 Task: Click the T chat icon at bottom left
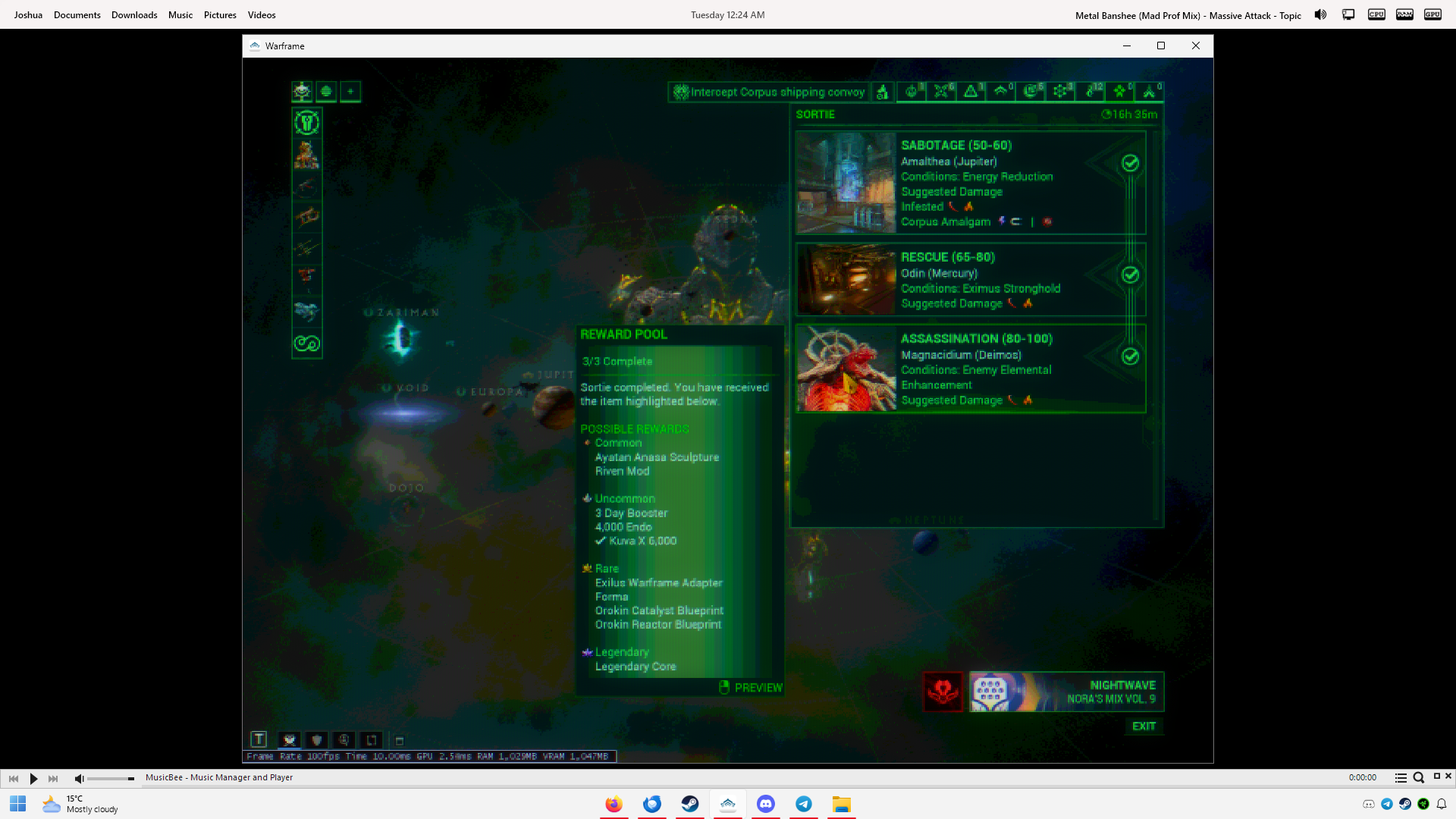pyautogui.click(x=259, y=739)
